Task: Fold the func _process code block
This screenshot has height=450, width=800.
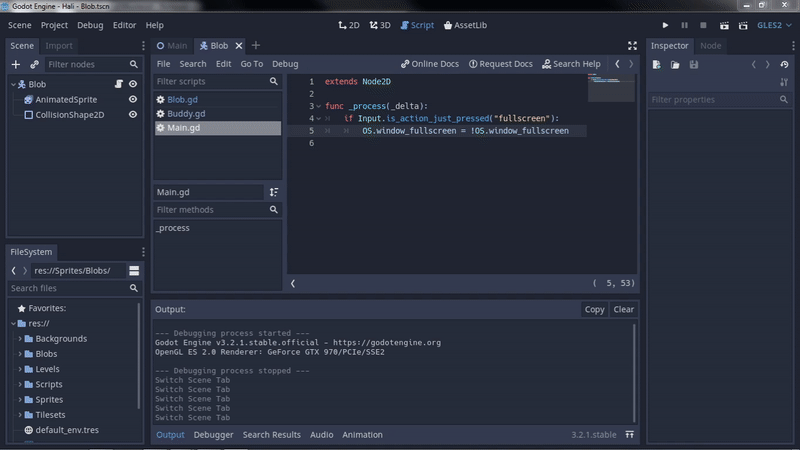Action: pos(318,106)
